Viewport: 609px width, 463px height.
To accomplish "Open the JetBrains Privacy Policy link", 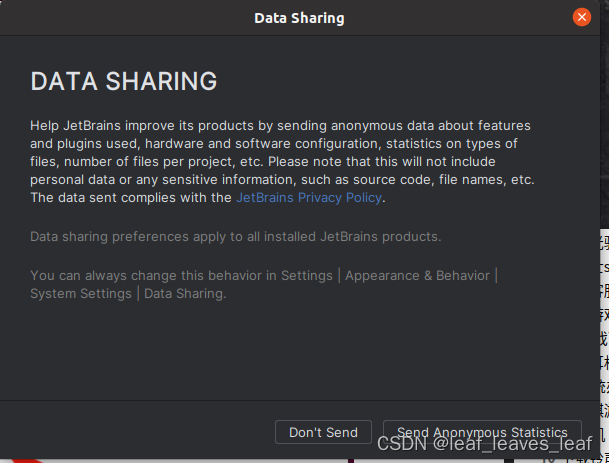I will tap(309, 198).
